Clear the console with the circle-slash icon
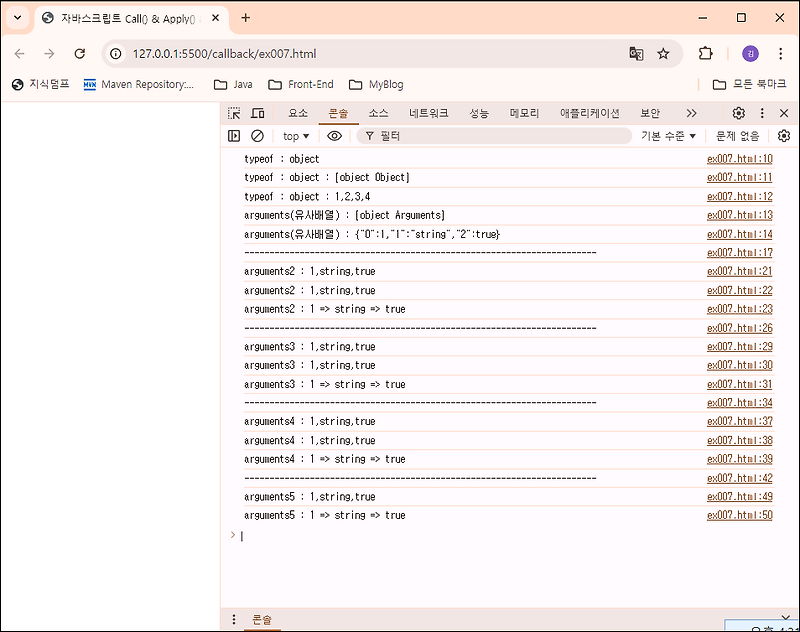The width and height of the screenshot is (800, 632). (x=257, y=135)
